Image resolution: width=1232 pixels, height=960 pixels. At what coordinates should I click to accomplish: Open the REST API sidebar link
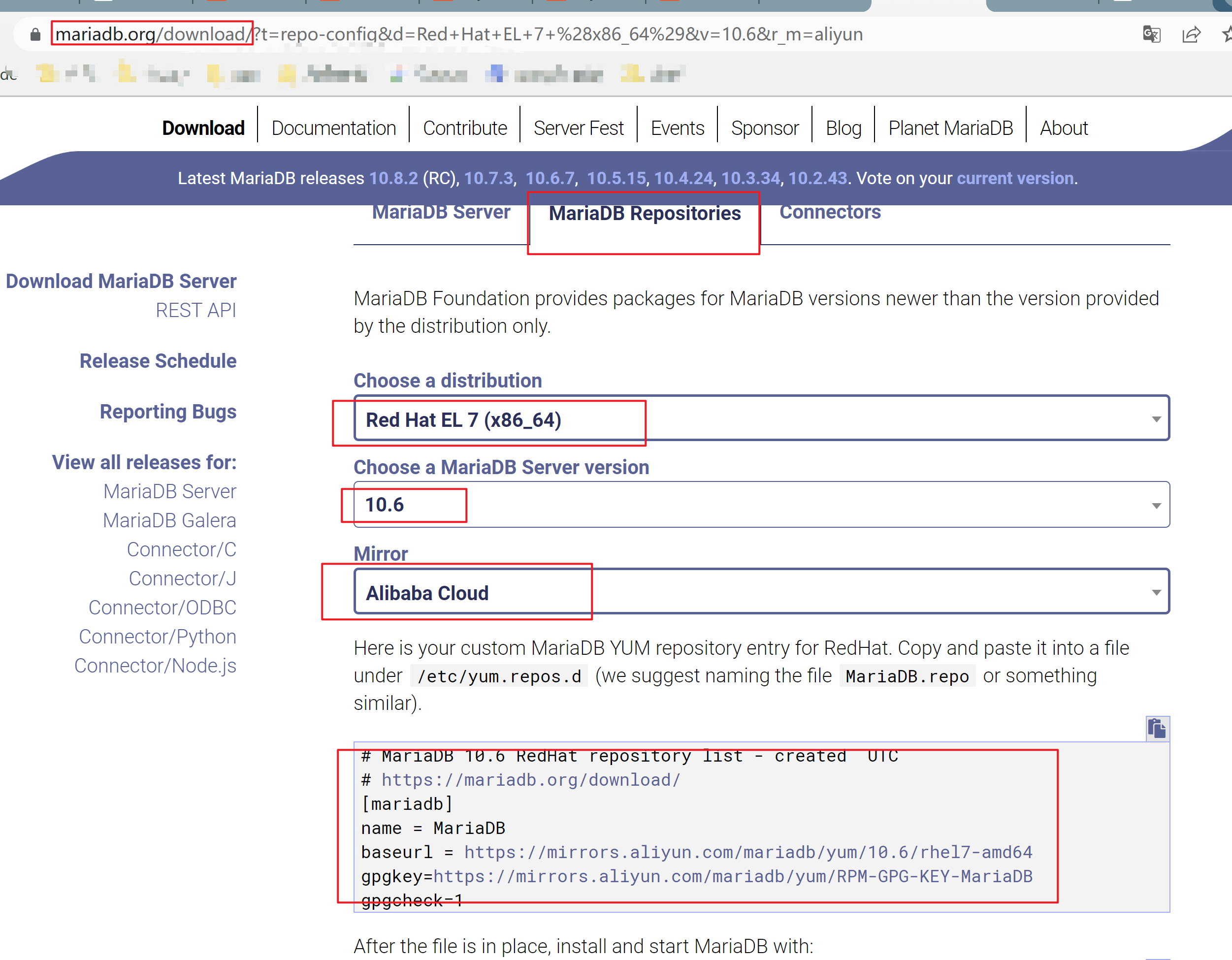point(196,310)
